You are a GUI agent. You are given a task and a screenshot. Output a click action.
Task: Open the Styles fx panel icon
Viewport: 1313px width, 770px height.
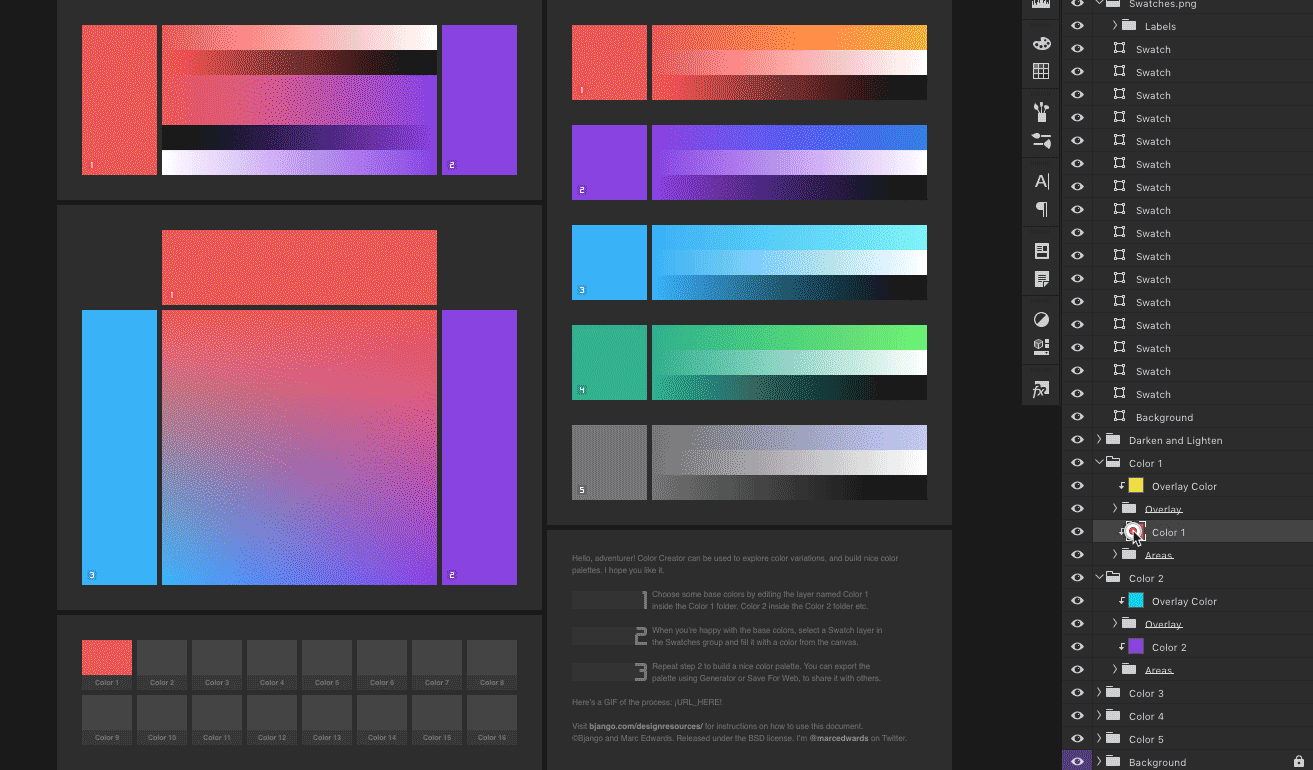(1041, 389)
